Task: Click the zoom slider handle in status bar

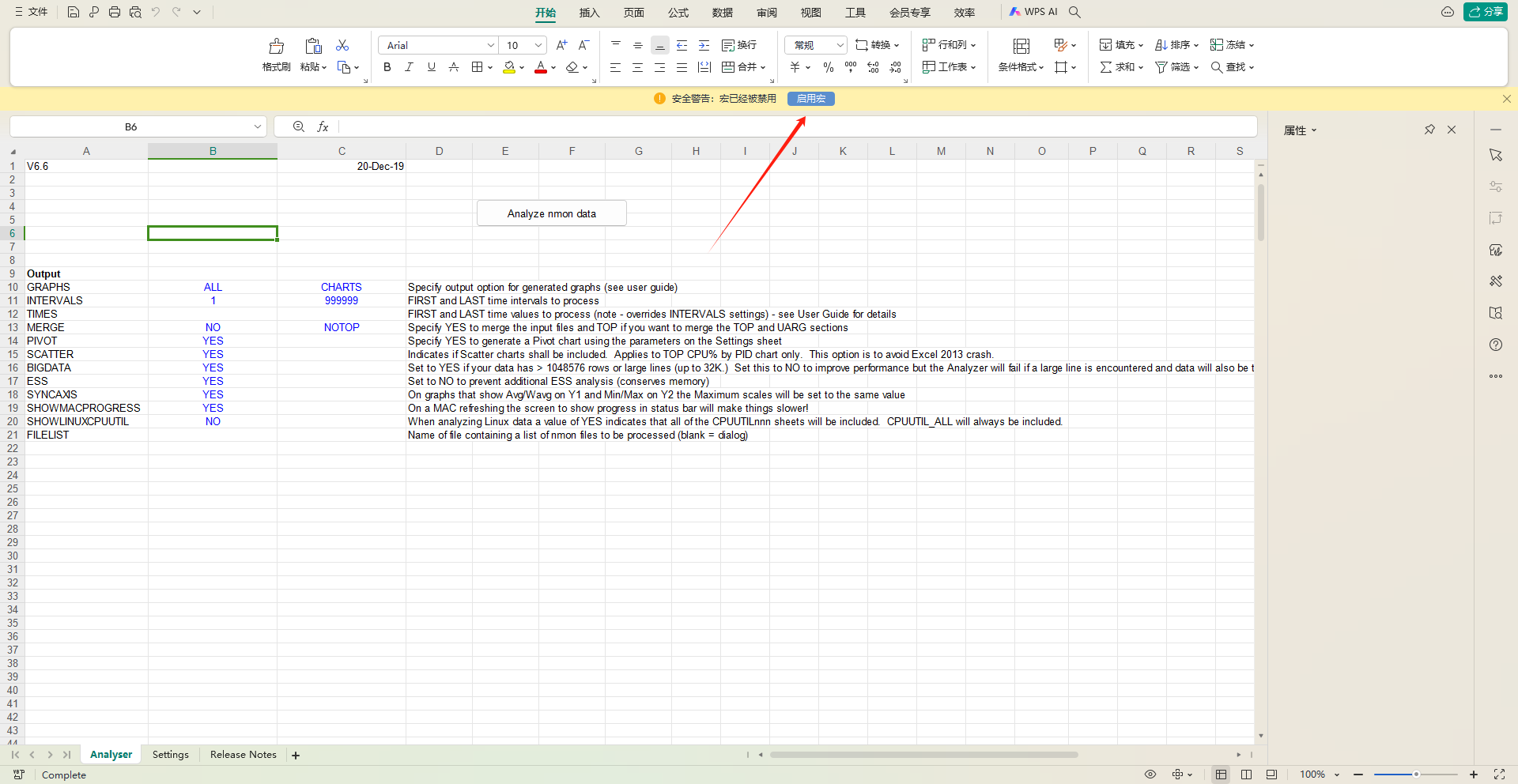Action: (1416, 775)
